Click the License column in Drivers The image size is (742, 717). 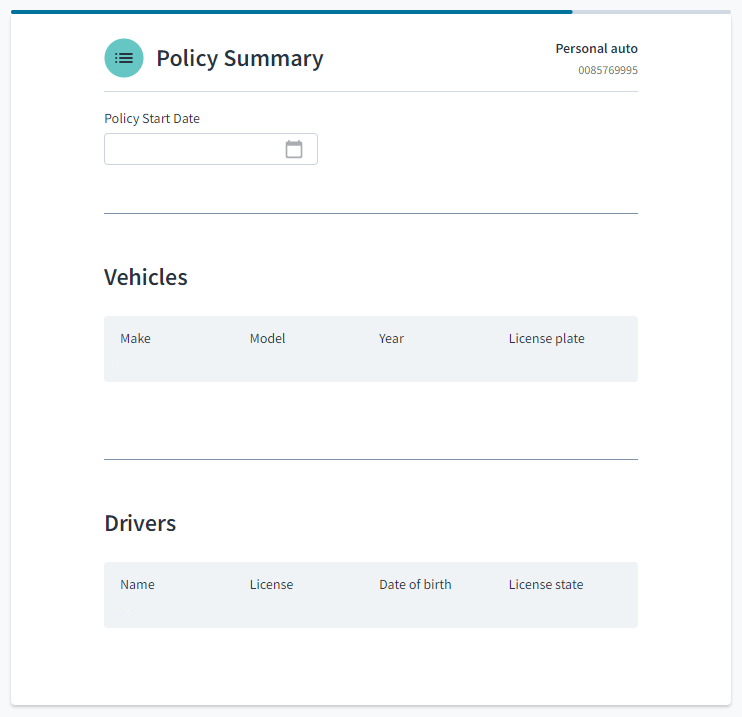point(272,584)
